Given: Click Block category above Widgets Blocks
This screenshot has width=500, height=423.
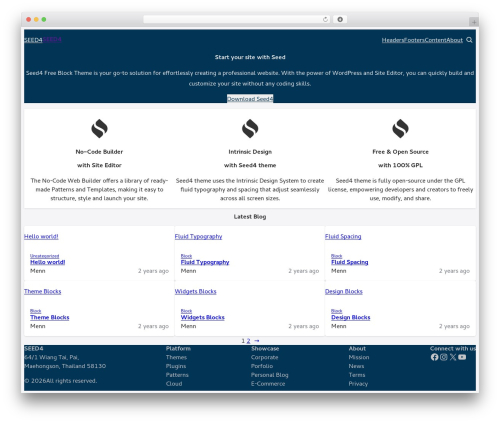Looking at the screenshot, I should tap(186, 311).
